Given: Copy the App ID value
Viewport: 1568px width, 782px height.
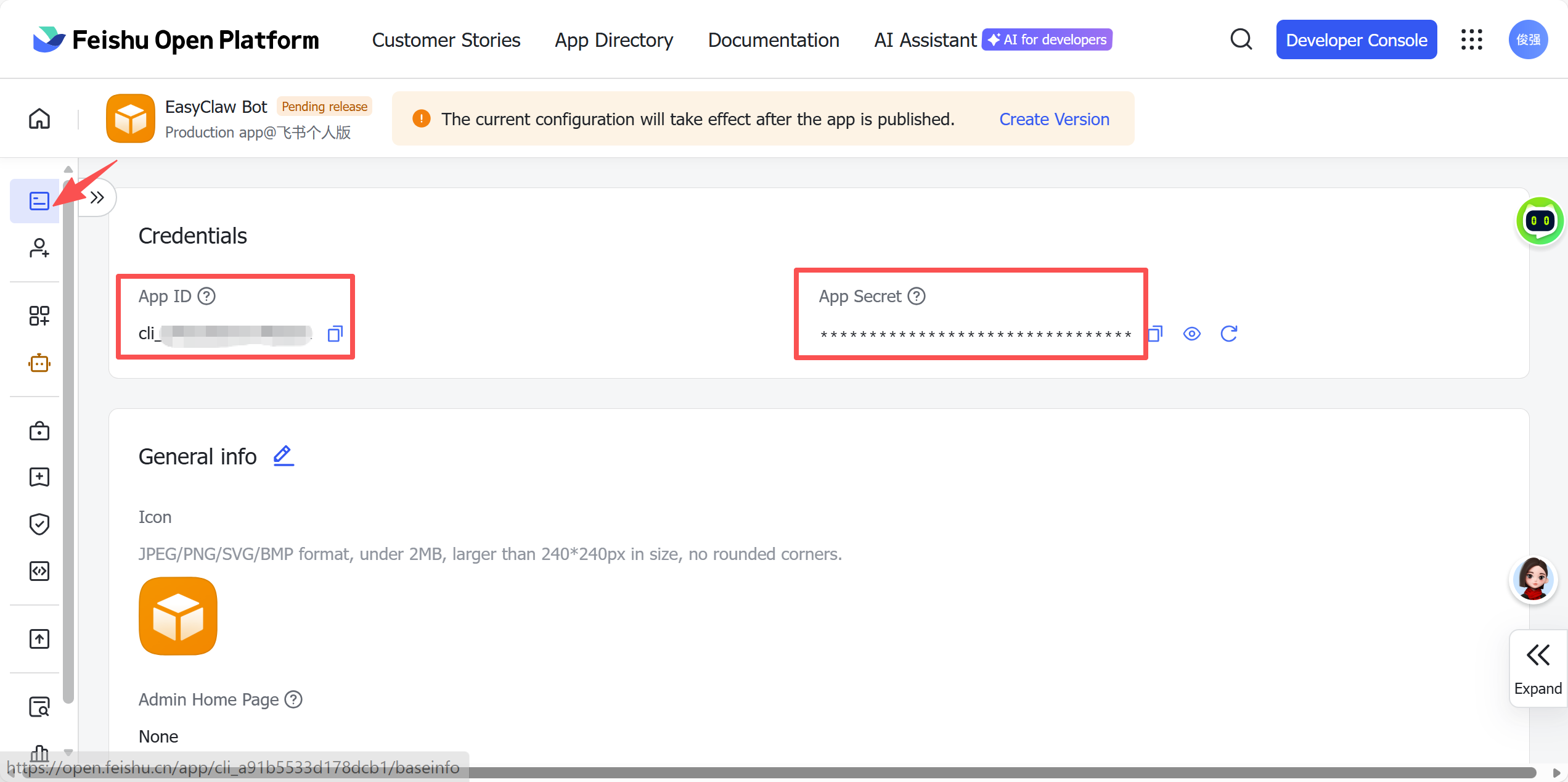Looking at the screenshot, I should [x=335, y=334].
